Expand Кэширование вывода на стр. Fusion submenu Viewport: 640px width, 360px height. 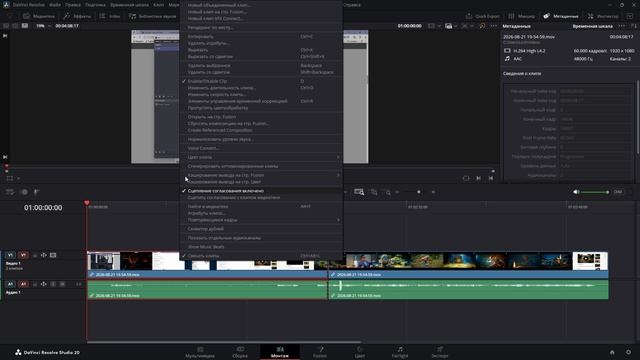click(261, 175)
